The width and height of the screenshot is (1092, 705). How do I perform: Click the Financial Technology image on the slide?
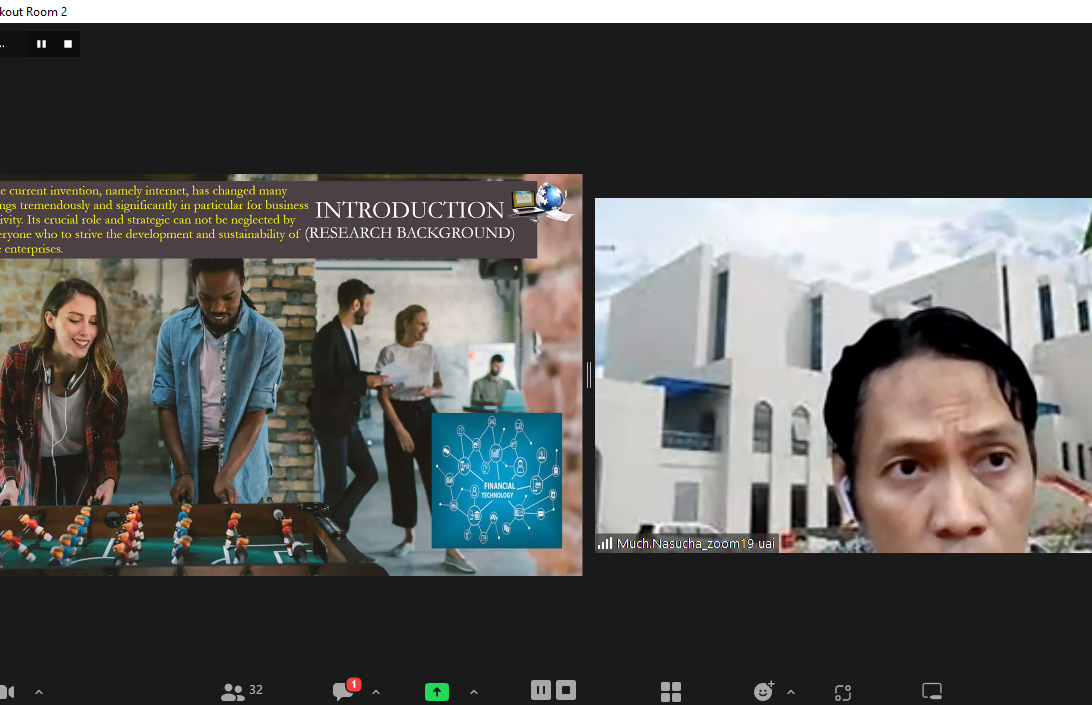[497, 481]
